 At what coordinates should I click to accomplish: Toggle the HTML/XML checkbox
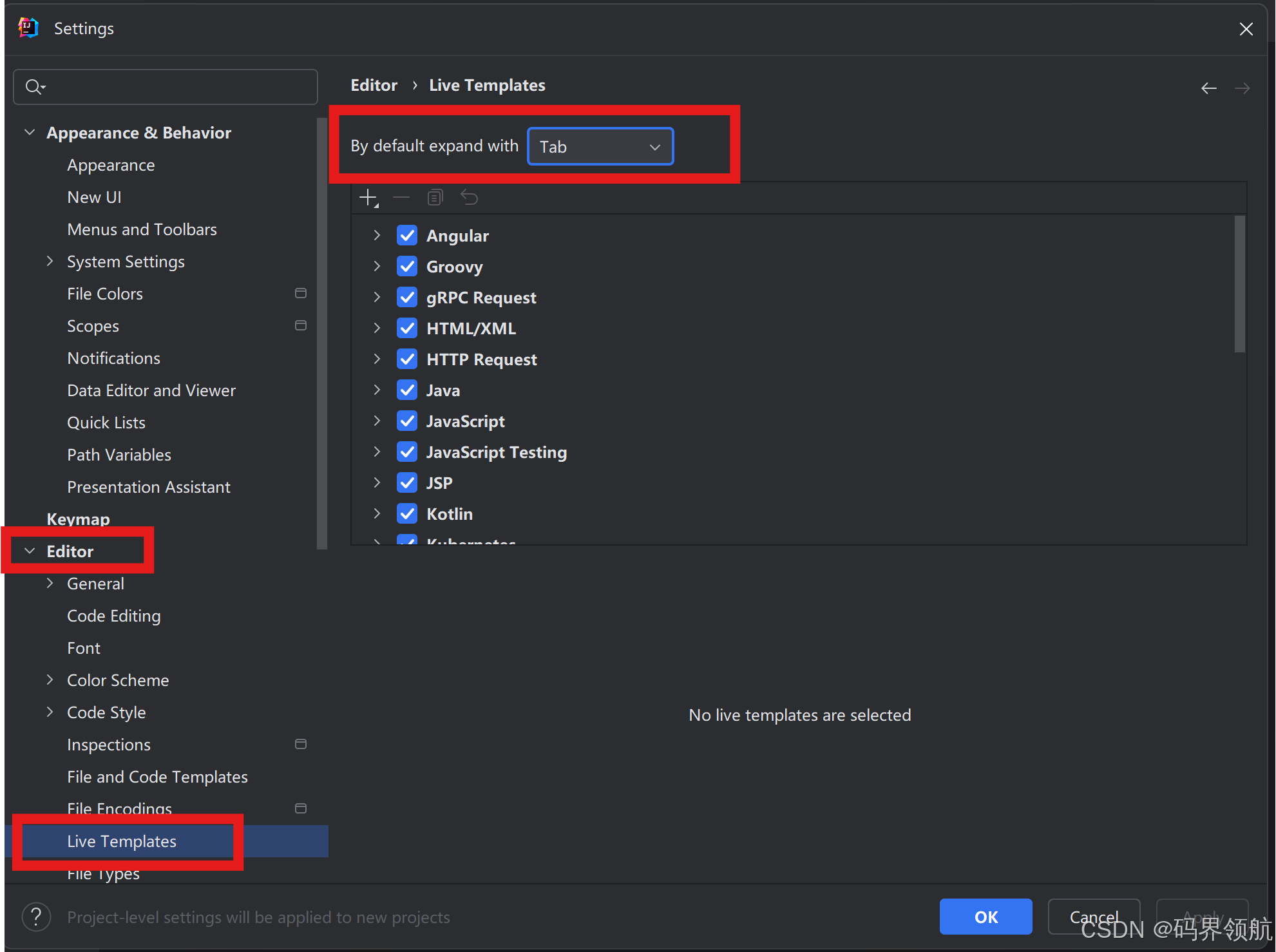point(407,328)
